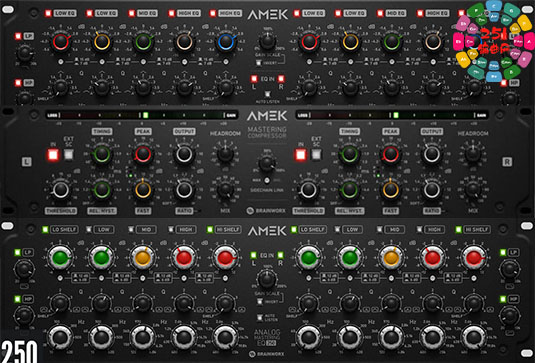Click green-ringed gain knob, right channel top EQ
Screen dimensions: 535x363
(x=391, y=42)
